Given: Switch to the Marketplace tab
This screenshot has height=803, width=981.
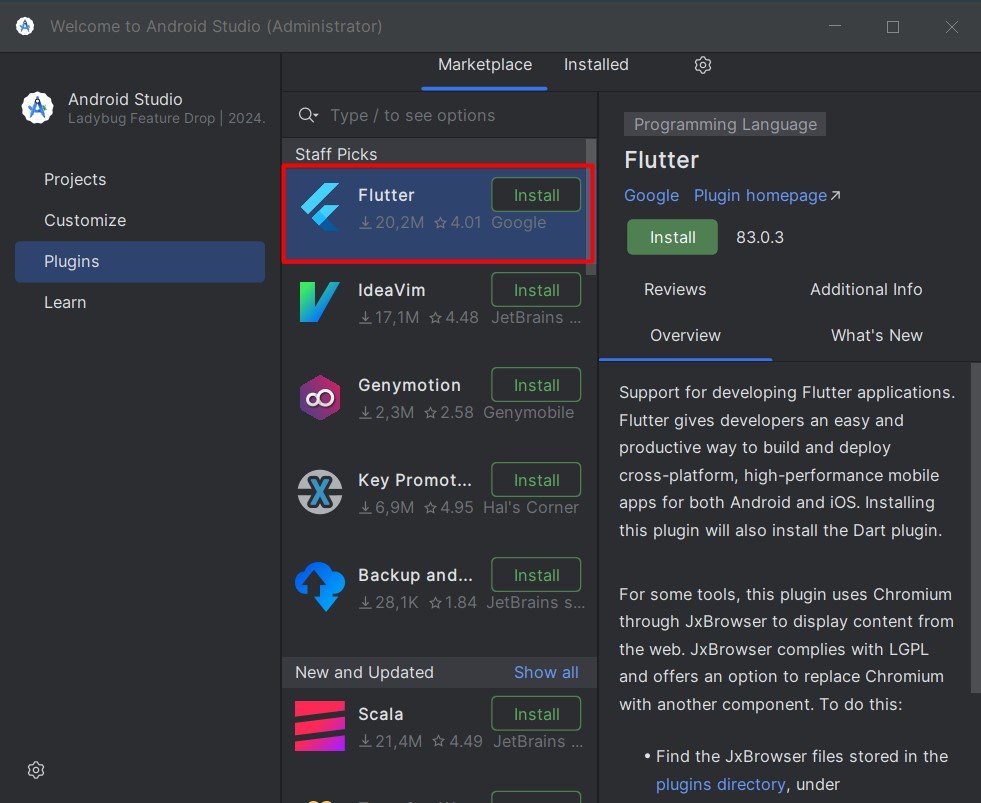Looking at the screenshot, I should coord(484,64).
